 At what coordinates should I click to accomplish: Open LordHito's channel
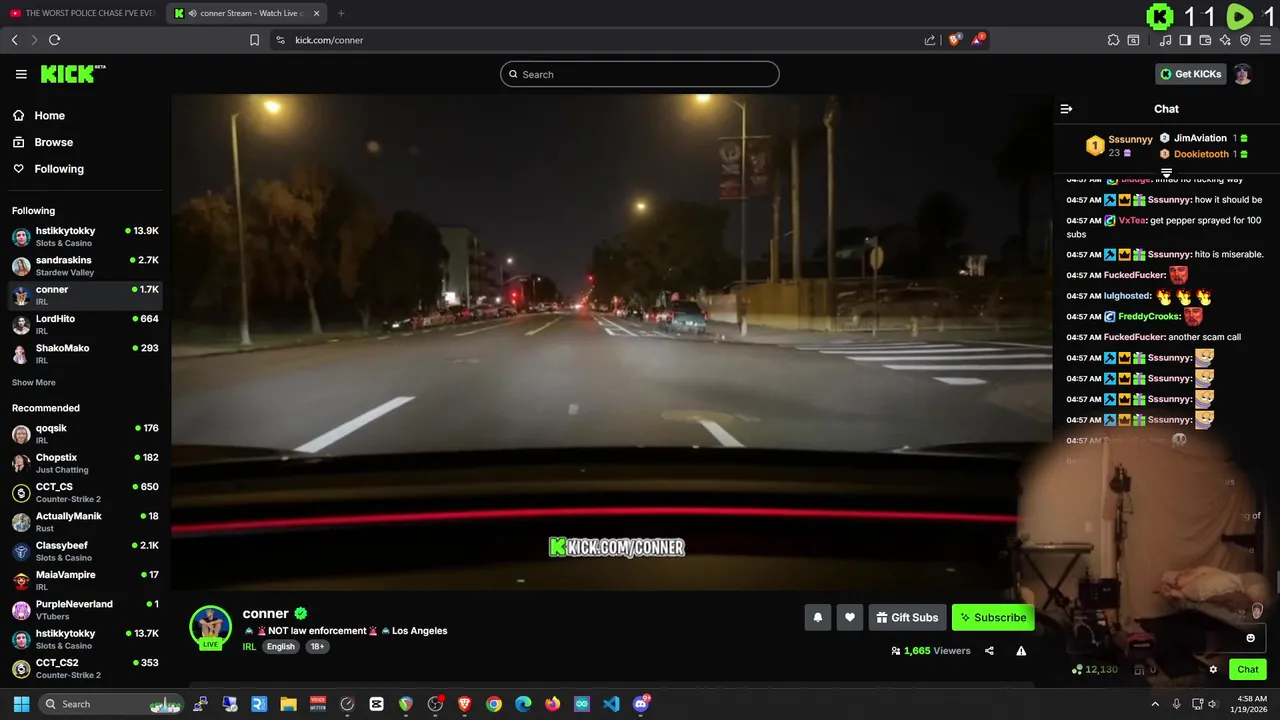[85, 324]
